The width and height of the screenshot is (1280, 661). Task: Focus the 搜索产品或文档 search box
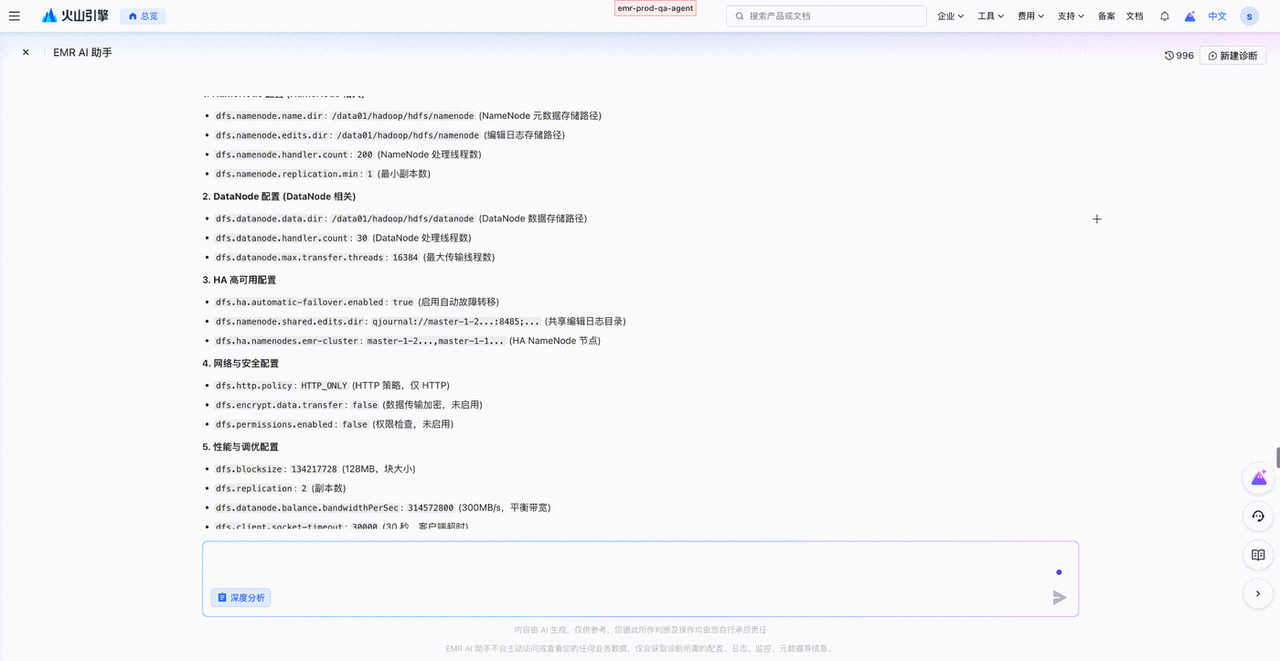click(x=827, y=16)
